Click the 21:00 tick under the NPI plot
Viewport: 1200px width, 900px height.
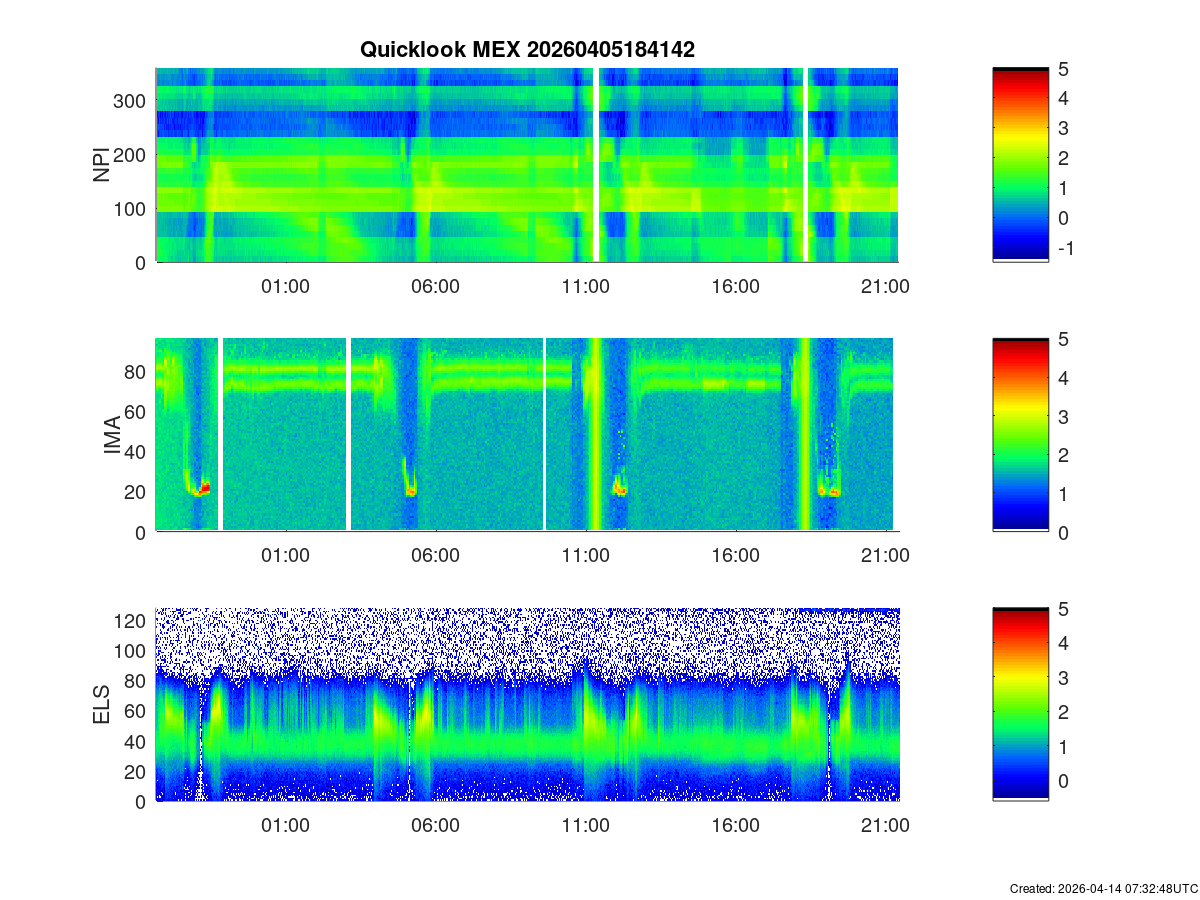pyautogui.click(x=885, y=286)
